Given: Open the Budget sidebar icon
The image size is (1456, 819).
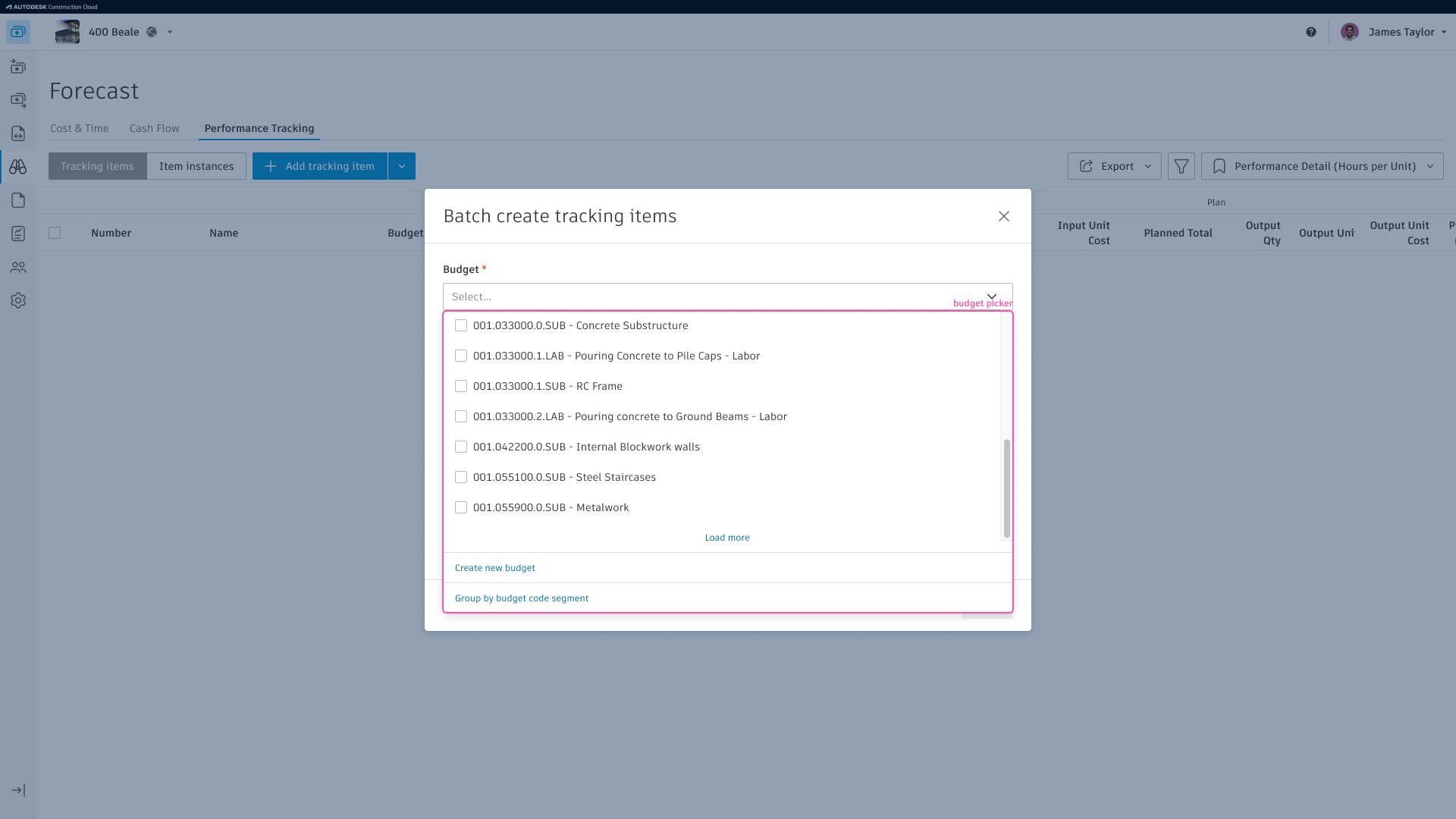Looking at the screenshot, I should 18,67.
